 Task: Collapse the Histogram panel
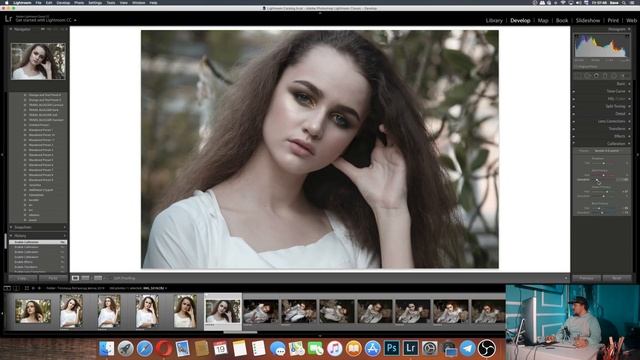tap(629, 29)
